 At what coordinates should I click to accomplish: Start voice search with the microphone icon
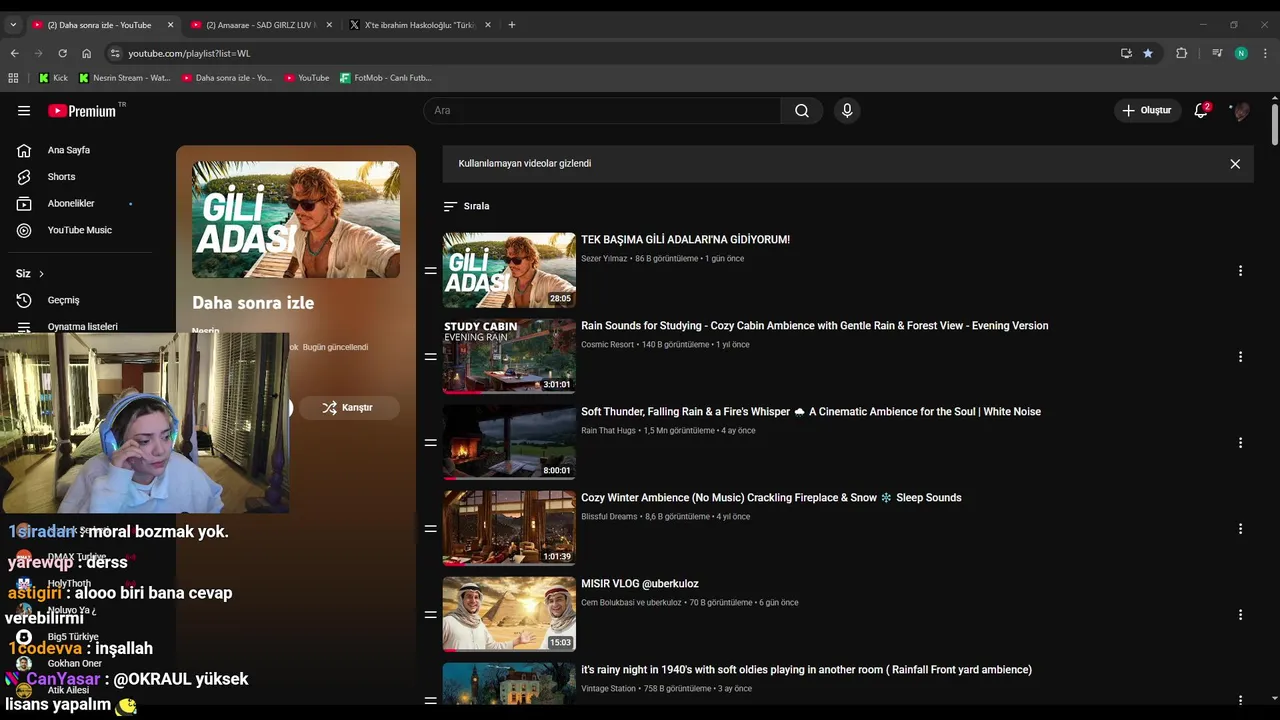[847, 111]
